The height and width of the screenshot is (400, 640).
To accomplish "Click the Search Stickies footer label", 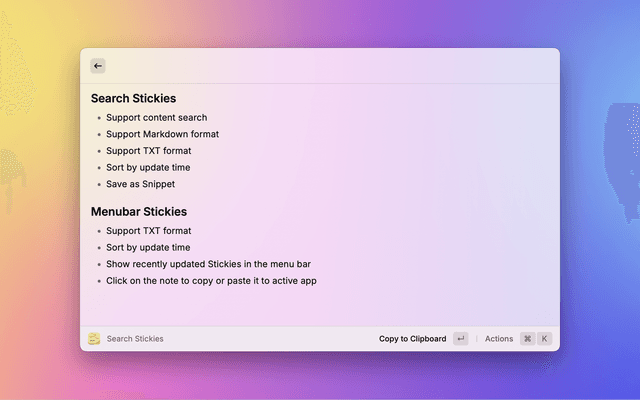I will [135, 339].
